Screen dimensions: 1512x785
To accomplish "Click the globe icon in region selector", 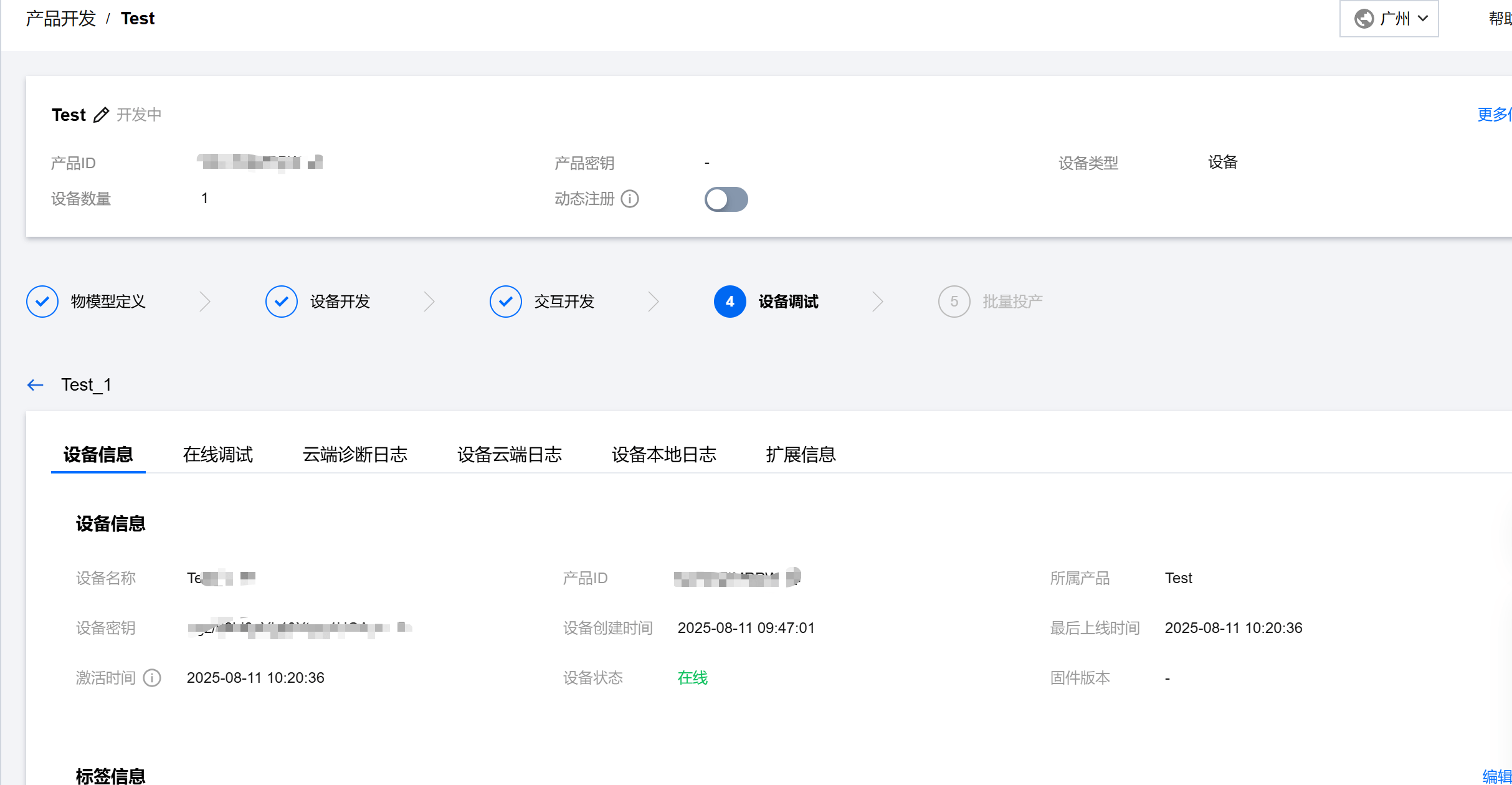I will click(x=1364, y=19).
